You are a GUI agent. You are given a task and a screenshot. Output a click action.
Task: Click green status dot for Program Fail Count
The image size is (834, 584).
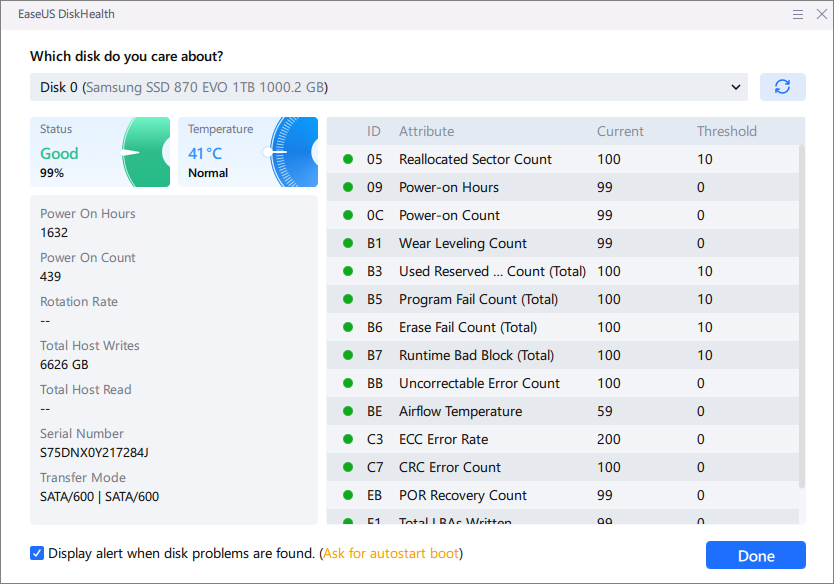[x=348, y=299]
